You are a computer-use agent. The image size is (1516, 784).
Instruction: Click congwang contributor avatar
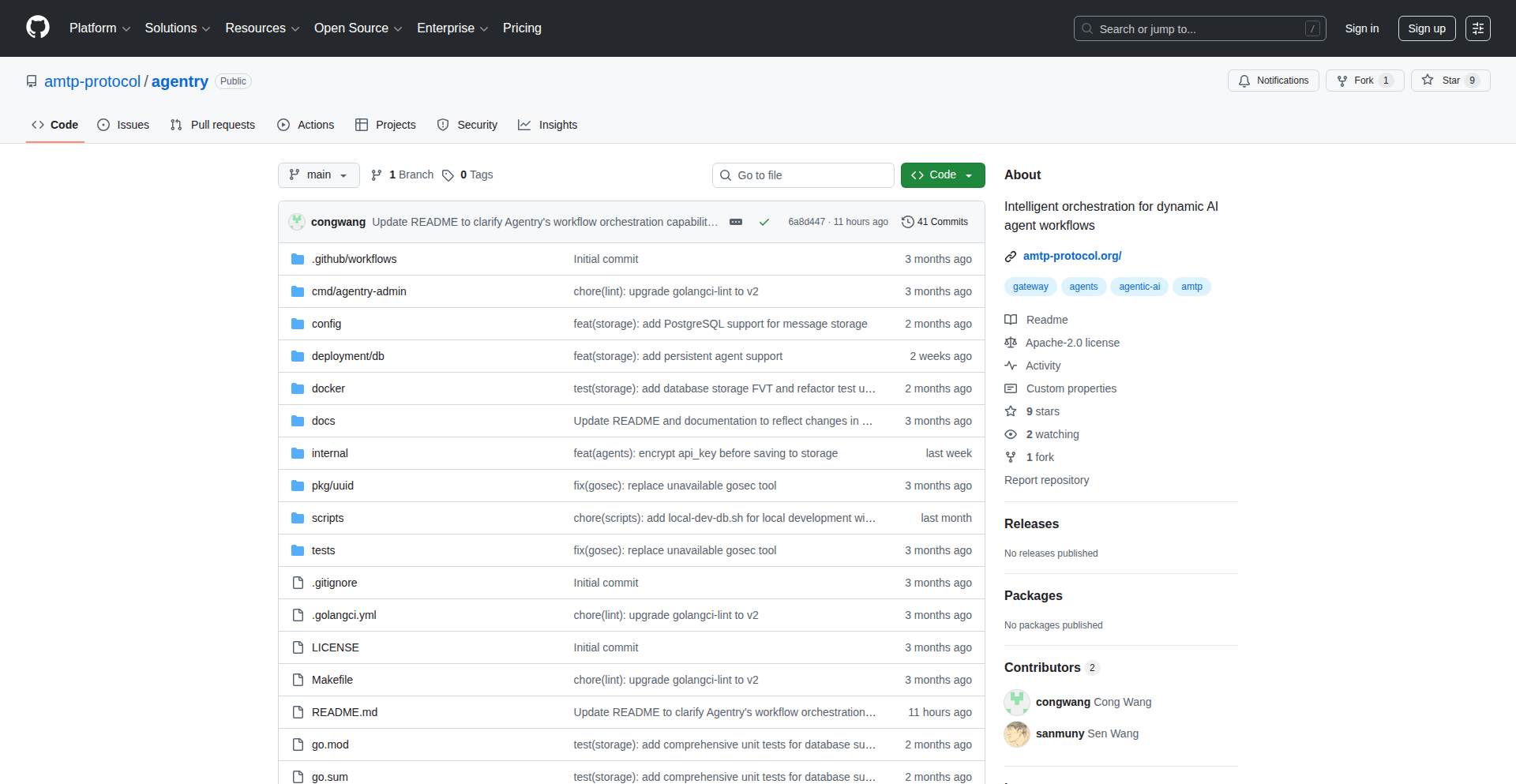pyautogui.click(x=1017, y=702)
